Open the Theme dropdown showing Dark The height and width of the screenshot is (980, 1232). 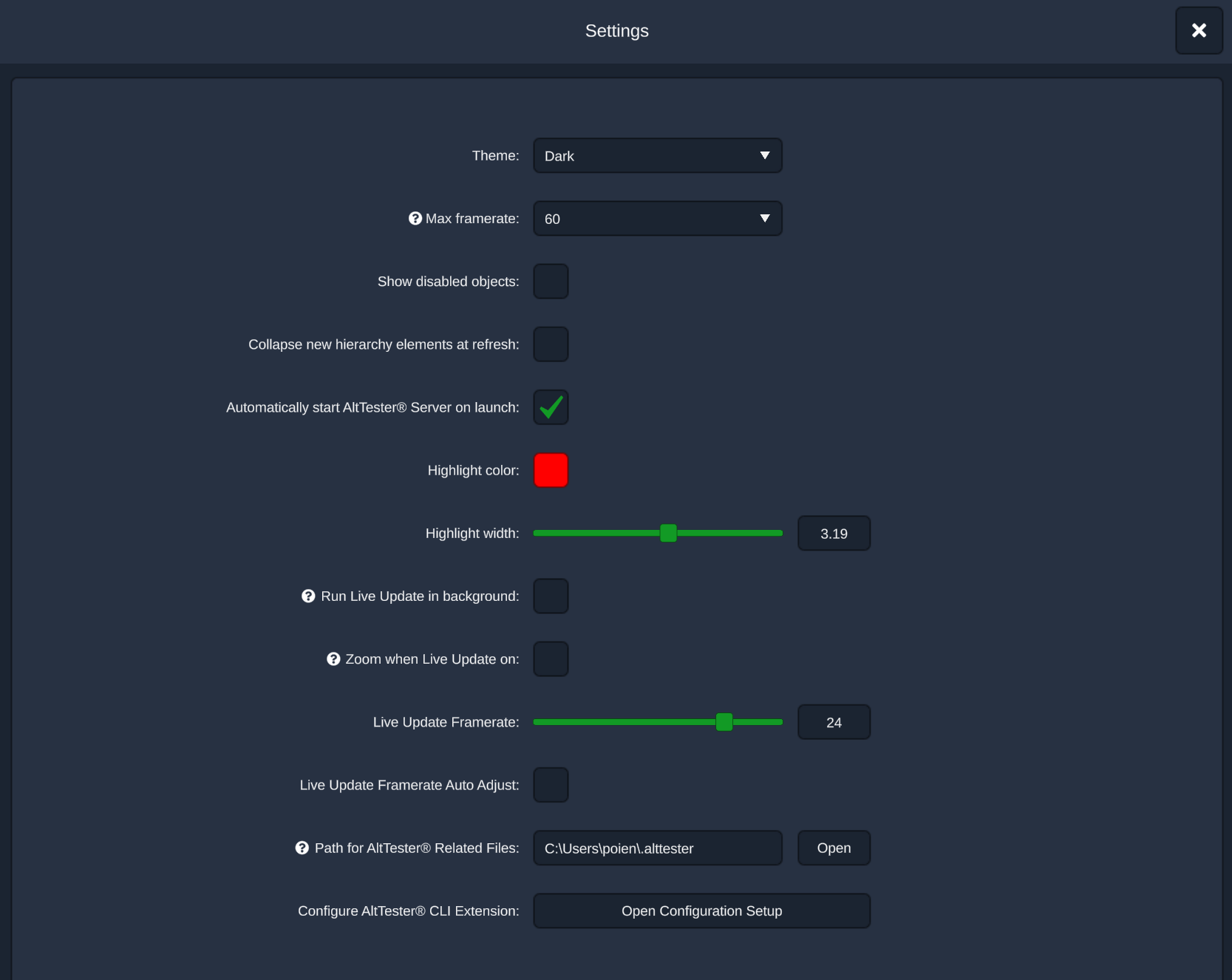[658, 156]
